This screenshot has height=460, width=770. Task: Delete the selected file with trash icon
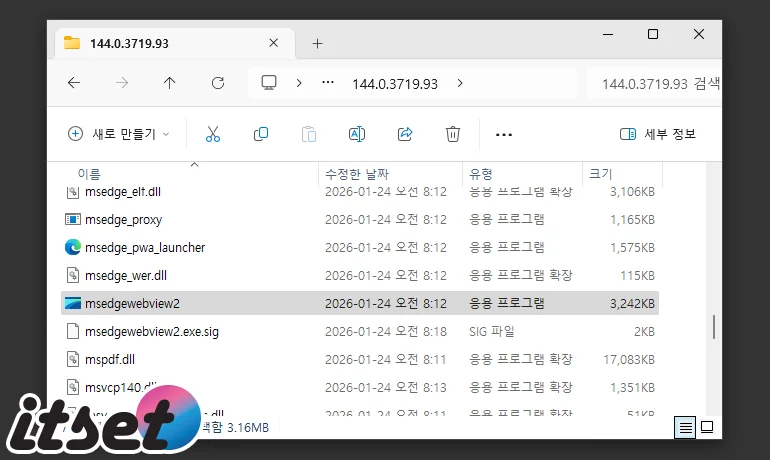(x=453, y=134)
